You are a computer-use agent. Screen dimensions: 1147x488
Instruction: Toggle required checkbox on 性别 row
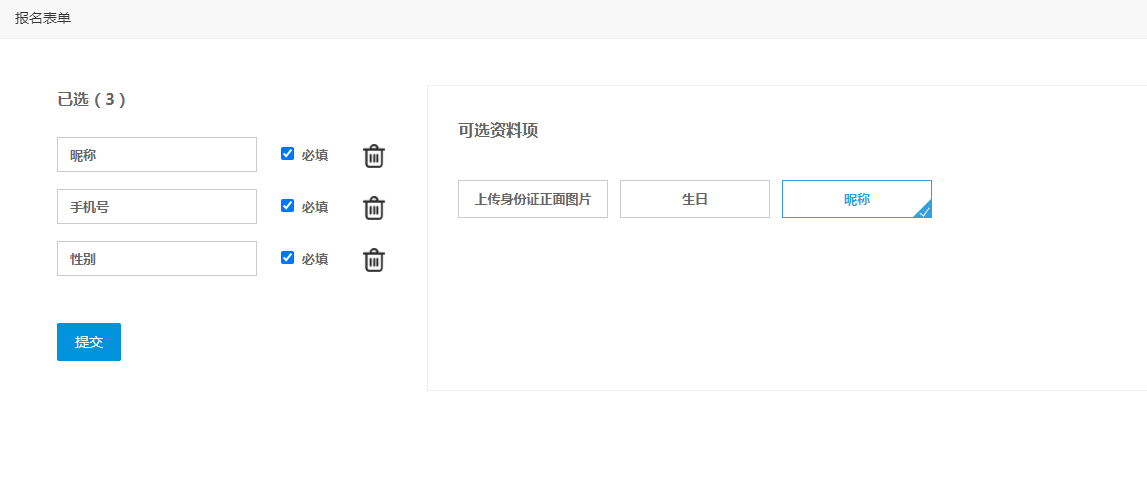click(x=287, y=258)
